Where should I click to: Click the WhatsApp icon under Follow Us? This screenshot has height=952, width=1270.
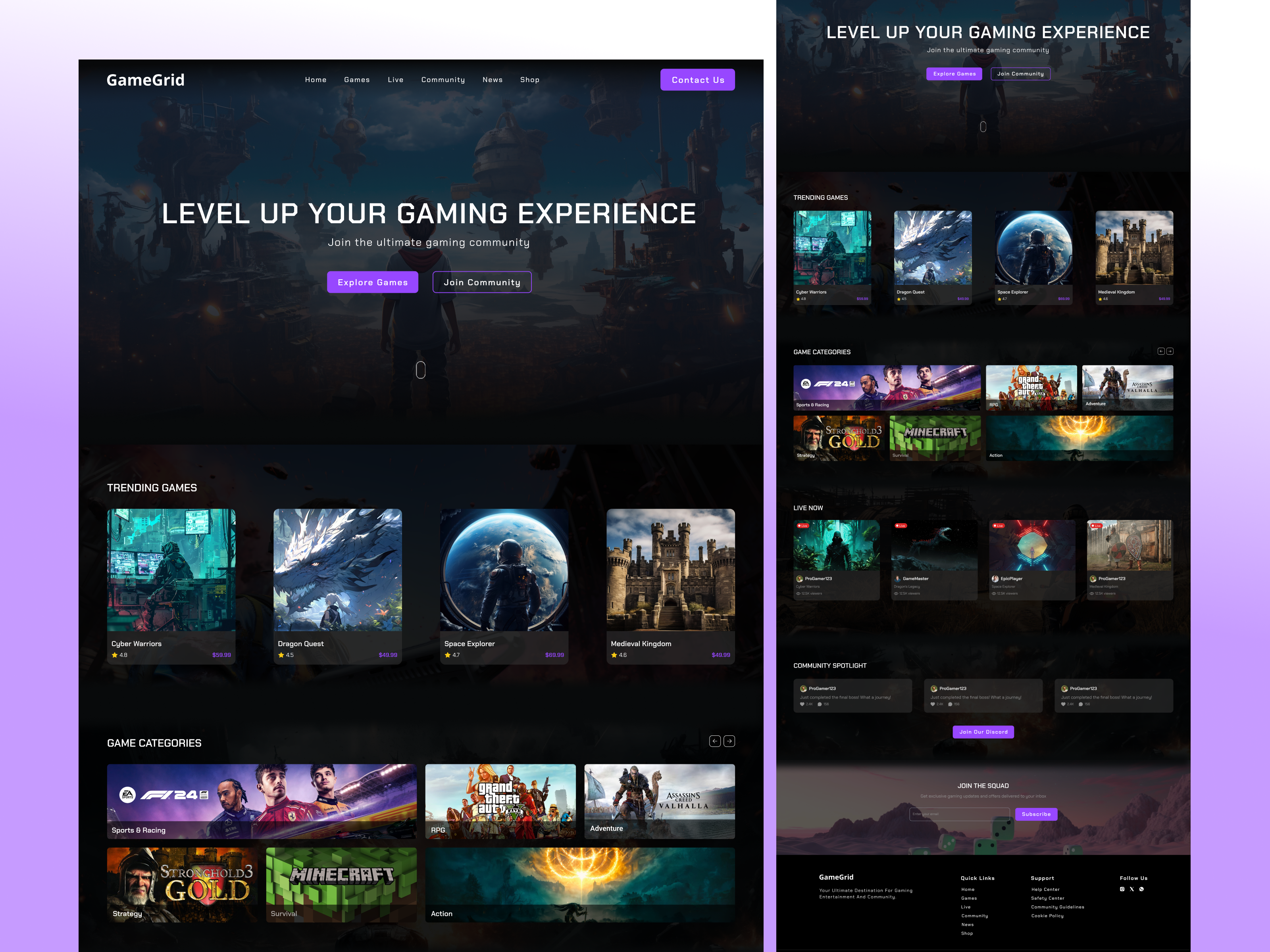coord(1141,889)
